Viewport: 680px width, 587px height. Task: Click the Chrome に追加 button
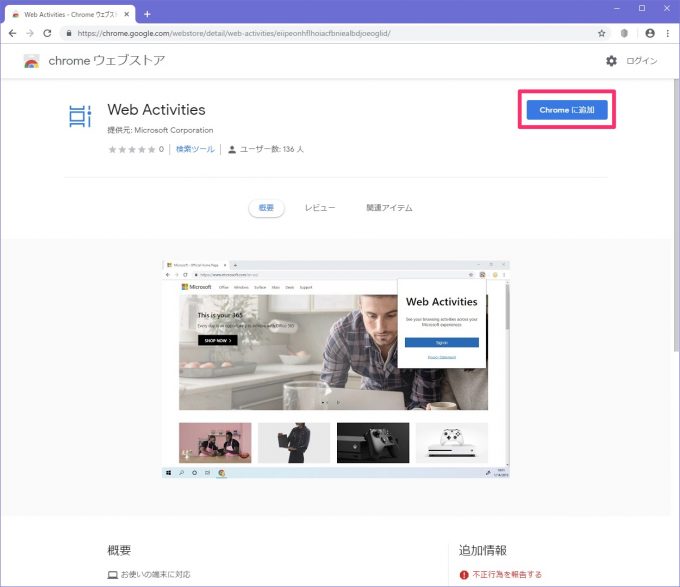pos(567,110)
